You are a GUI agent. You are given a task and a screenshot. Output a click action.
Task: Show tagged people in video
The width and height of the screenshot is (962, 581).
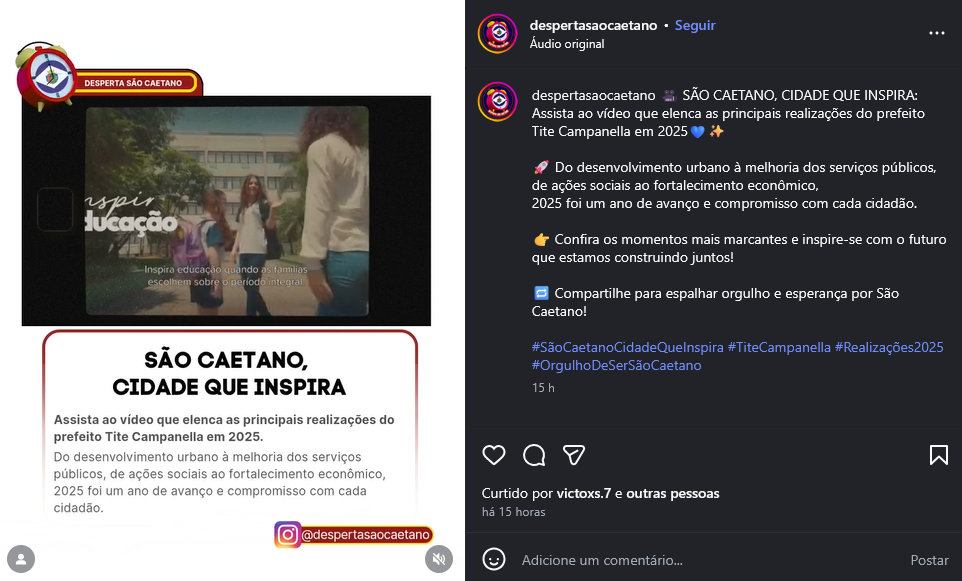21,559
